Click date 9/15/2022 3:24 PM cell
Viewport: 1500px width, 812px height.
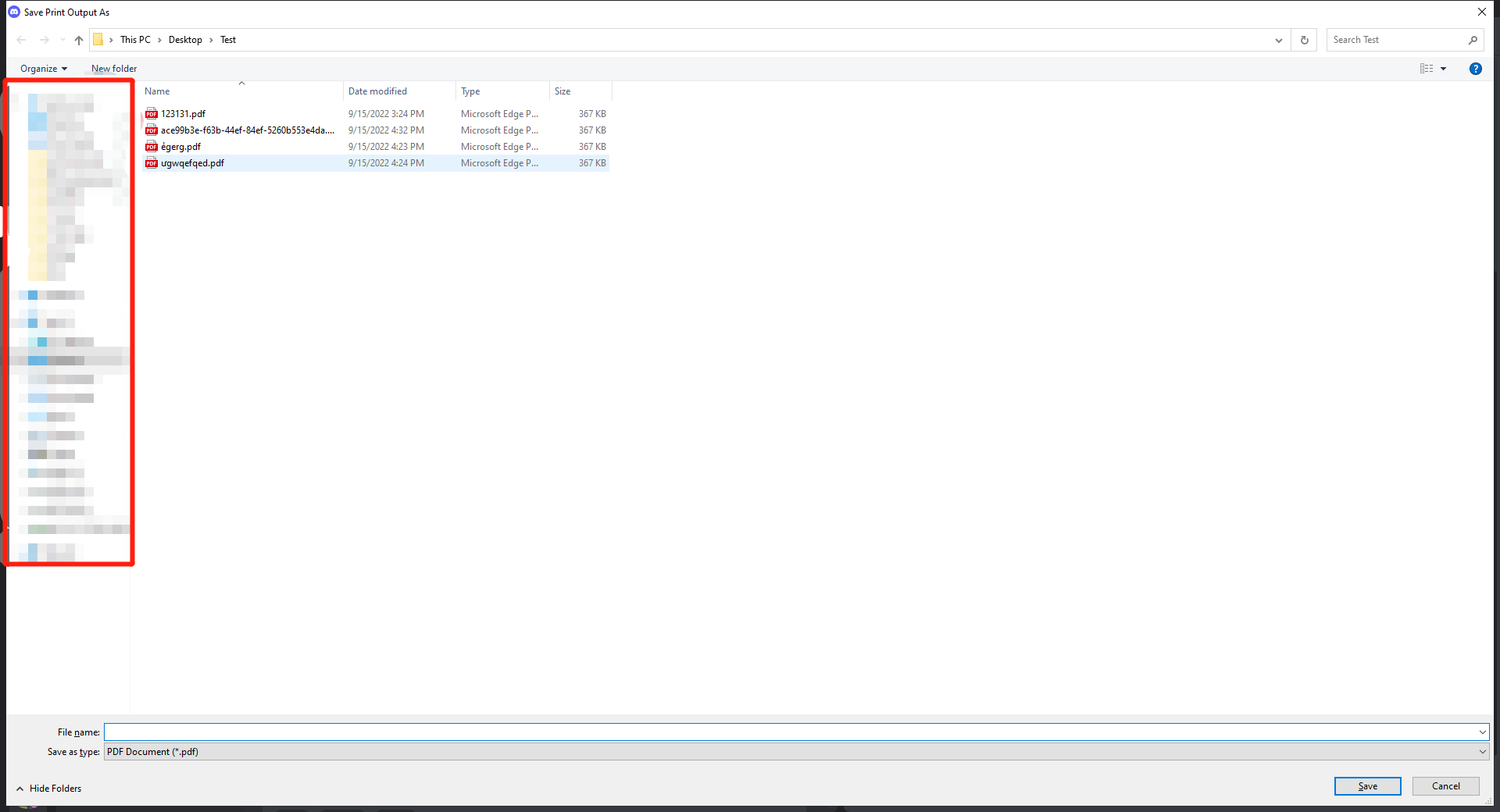click(x=386, y=114)
